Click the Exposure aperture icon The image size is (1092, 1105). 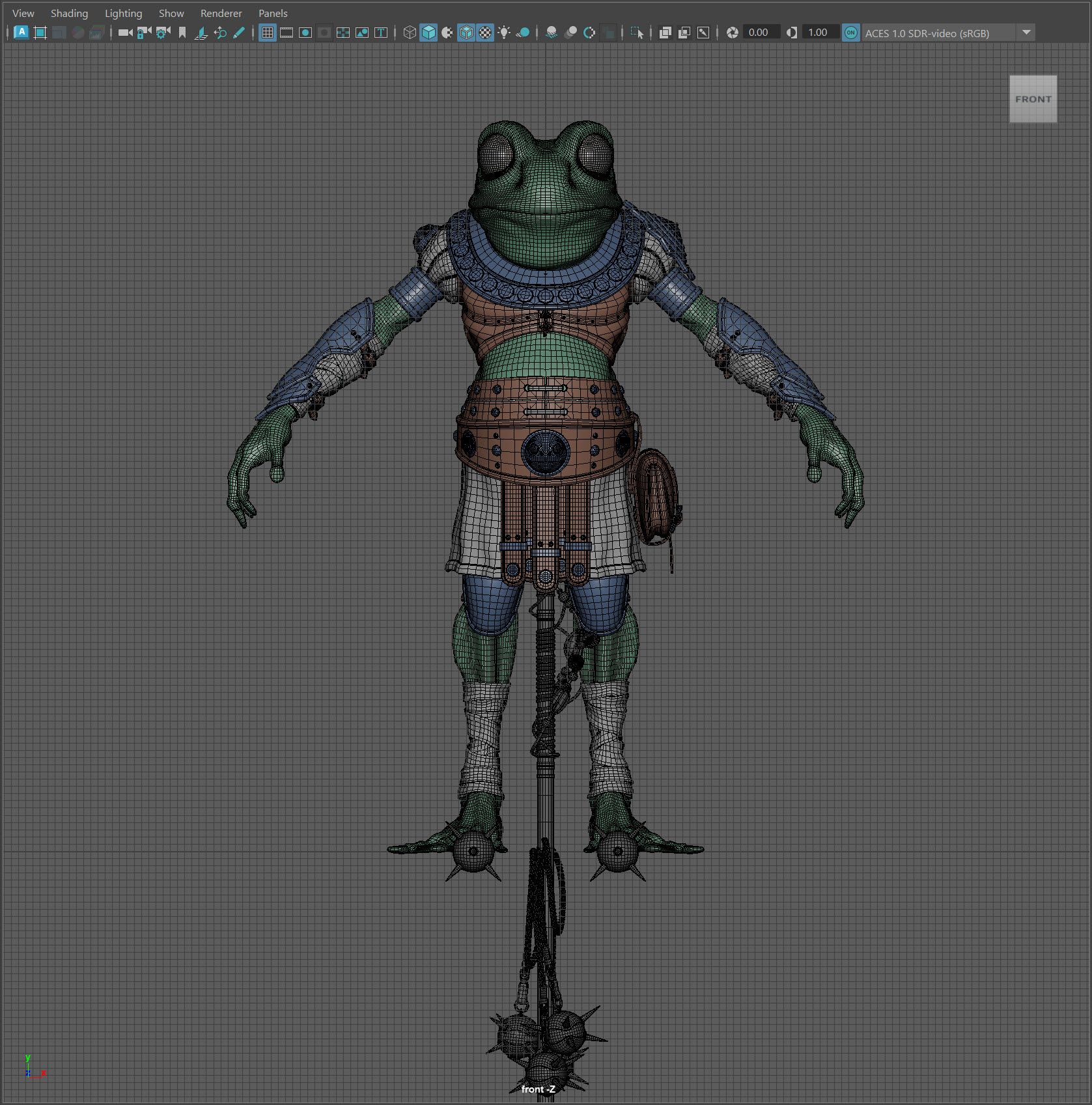(x=733, y=33)
